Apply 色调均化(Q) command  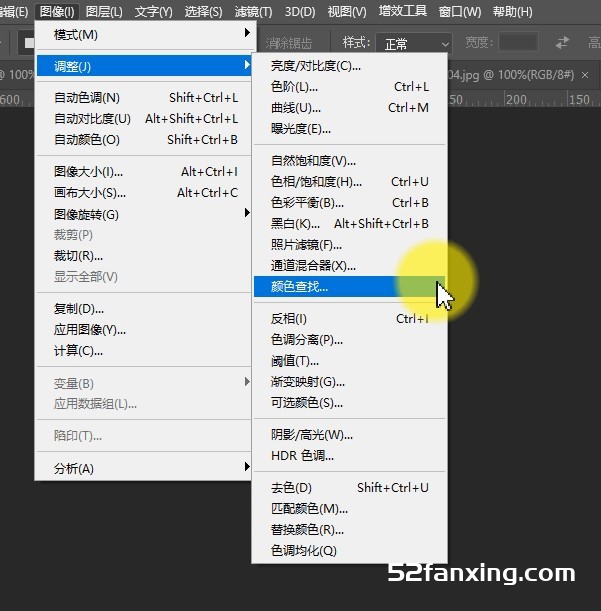coord(349,551)
